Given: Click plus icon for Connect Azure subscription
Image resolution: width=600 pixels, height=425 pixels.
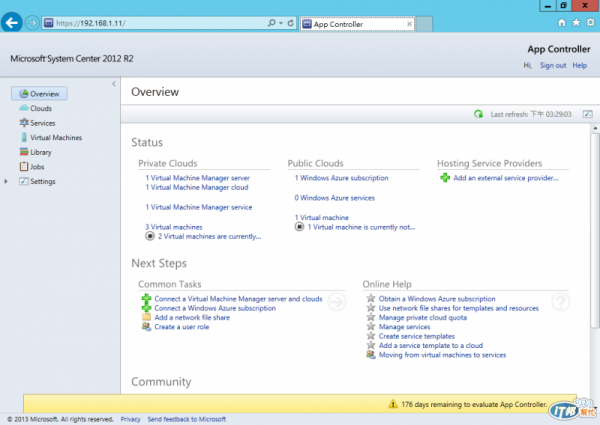Looking at the screenshot, I should point(146,308).
